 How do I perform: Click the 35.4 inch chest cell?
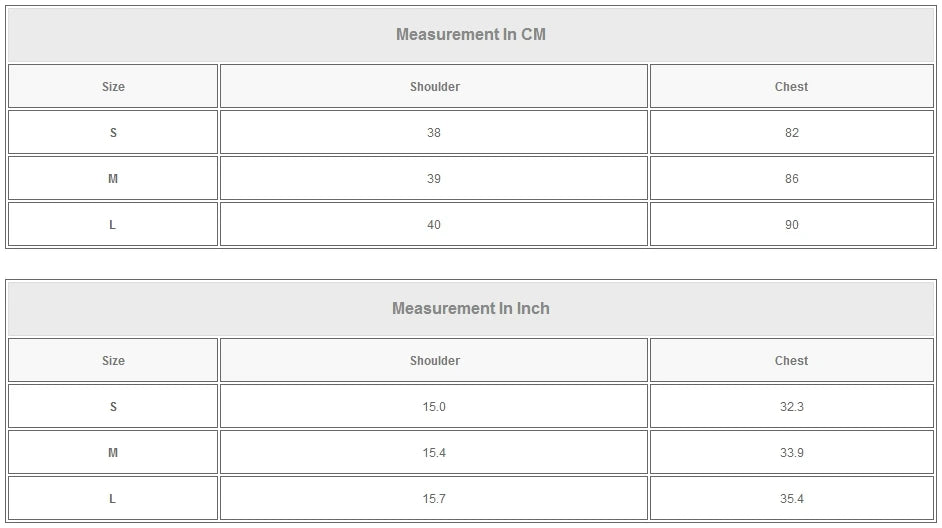coord(791,499)
